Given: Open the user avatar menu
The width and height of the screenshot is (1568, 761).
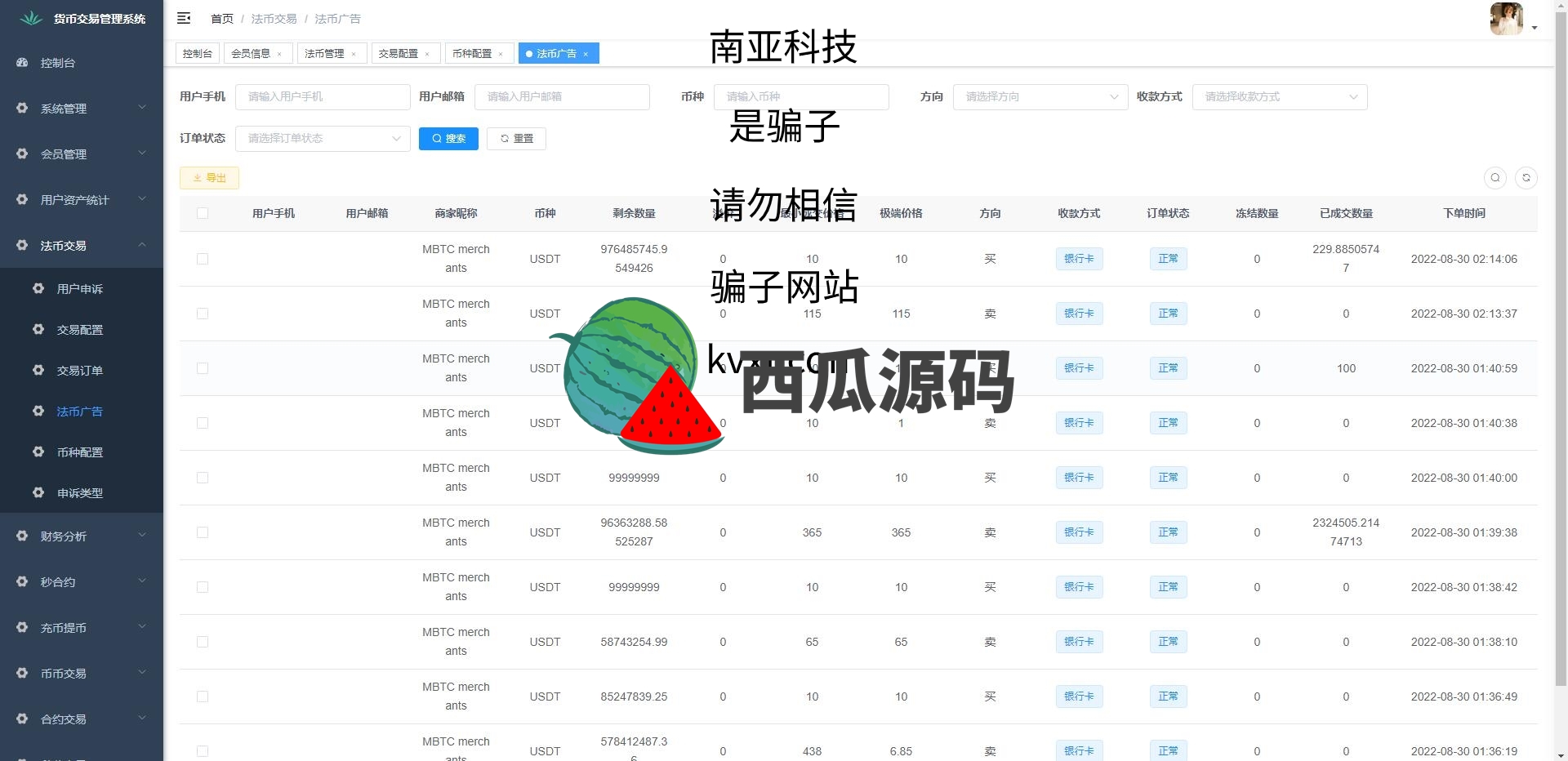Looking at the screenshot, I should (1507, 19).
